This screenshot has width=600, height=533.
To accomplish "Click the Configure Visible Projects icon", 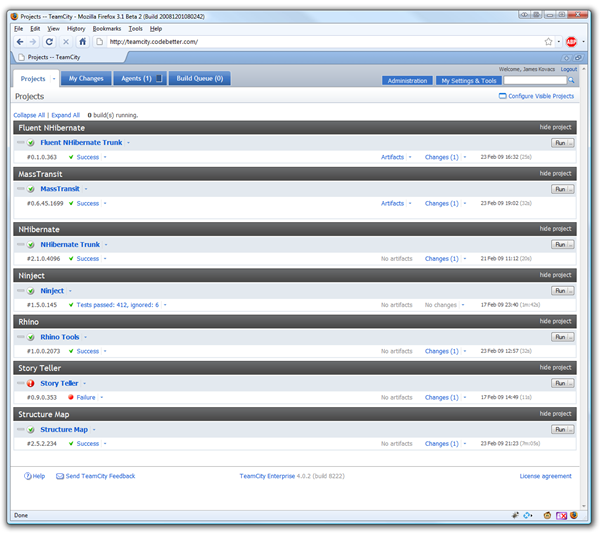I will (502, 96).
